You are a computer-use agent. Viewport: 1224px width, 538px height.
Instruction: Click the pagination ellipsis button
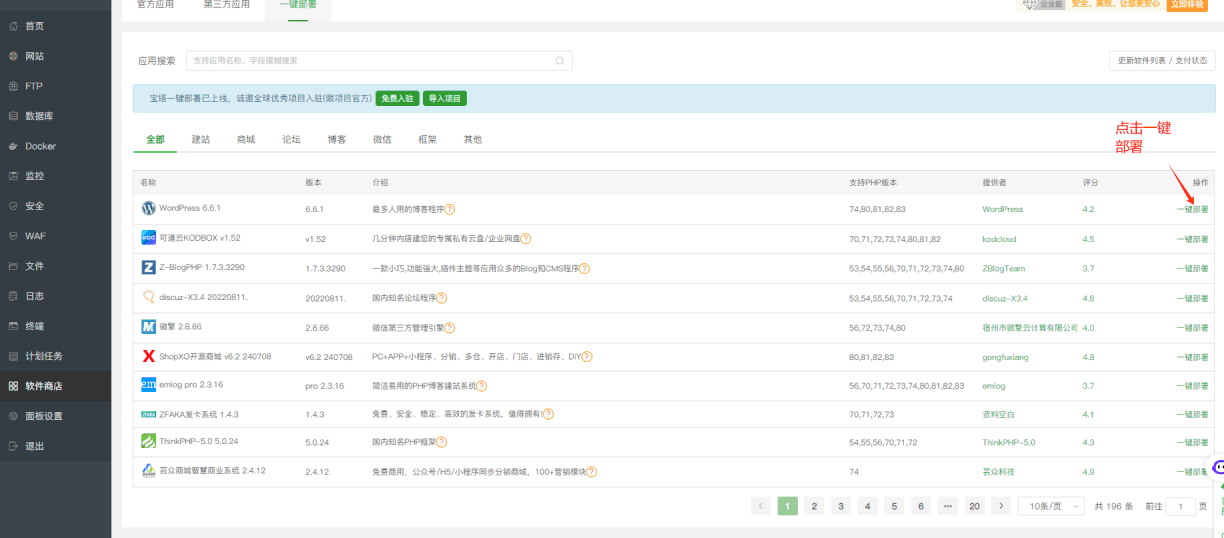(947, 506)
